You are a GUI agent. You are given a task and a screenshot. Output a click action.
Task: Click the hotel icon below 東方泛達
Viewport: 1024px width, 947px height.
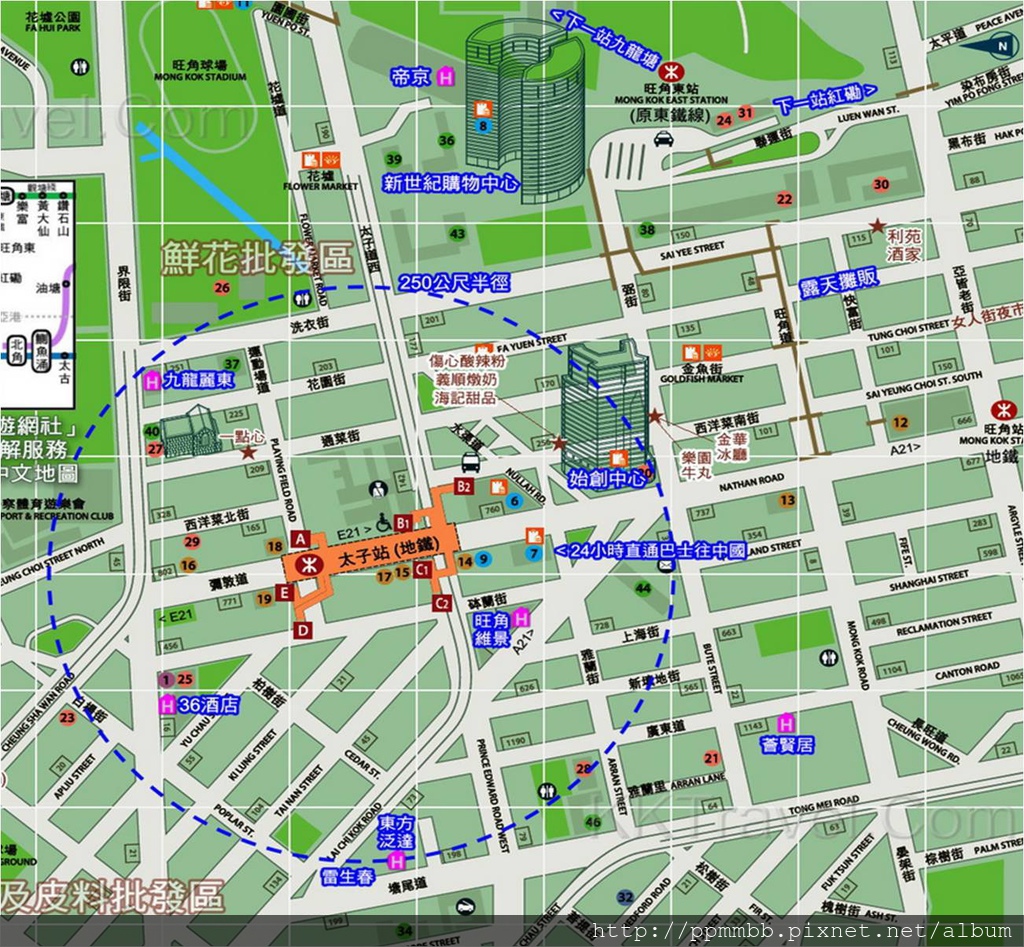tap(396, 862)
